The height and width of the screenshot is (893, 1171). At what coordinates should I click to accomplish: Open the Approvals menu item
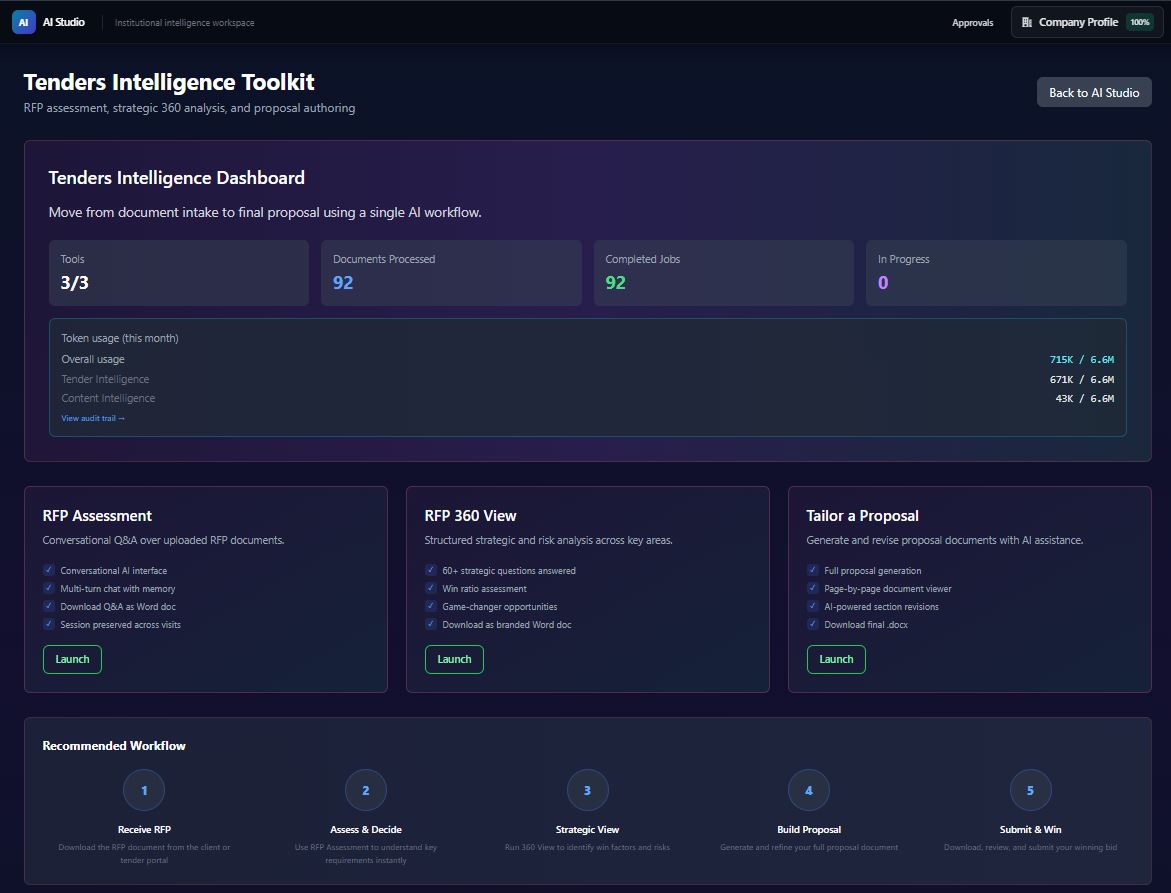tap(972, 22)
